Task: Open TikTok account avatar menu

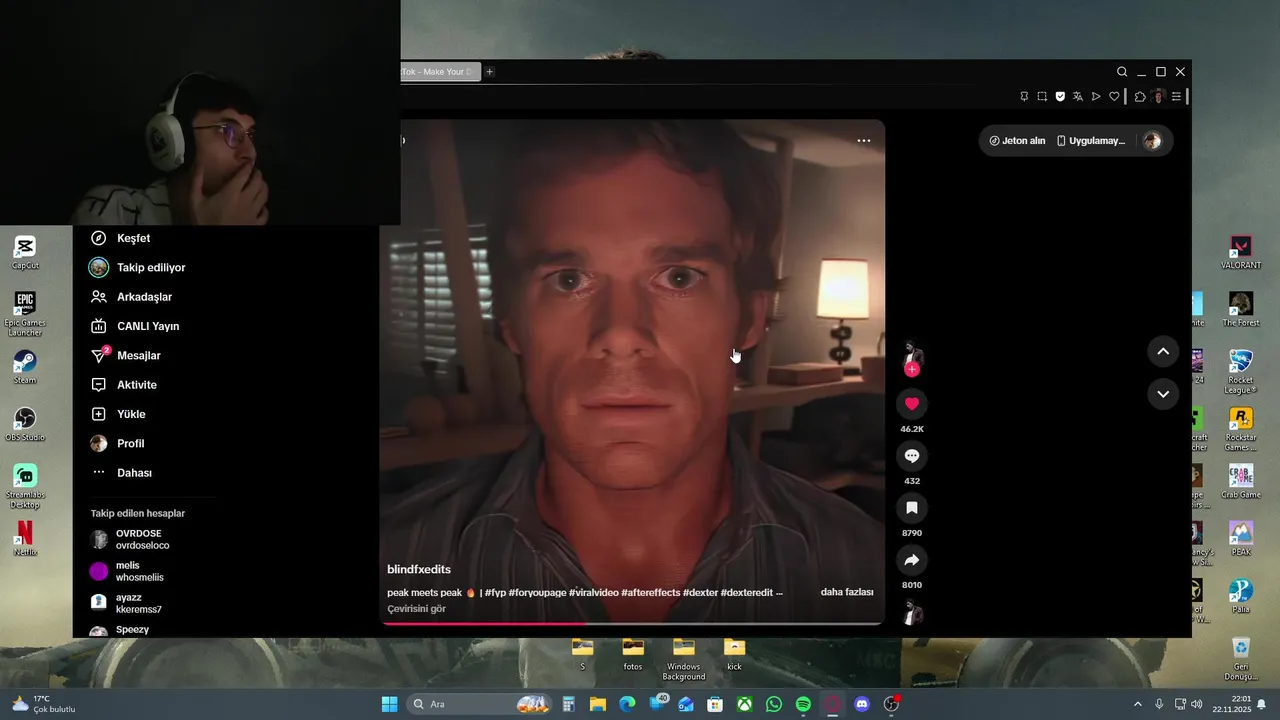Action: point(1152,141)
